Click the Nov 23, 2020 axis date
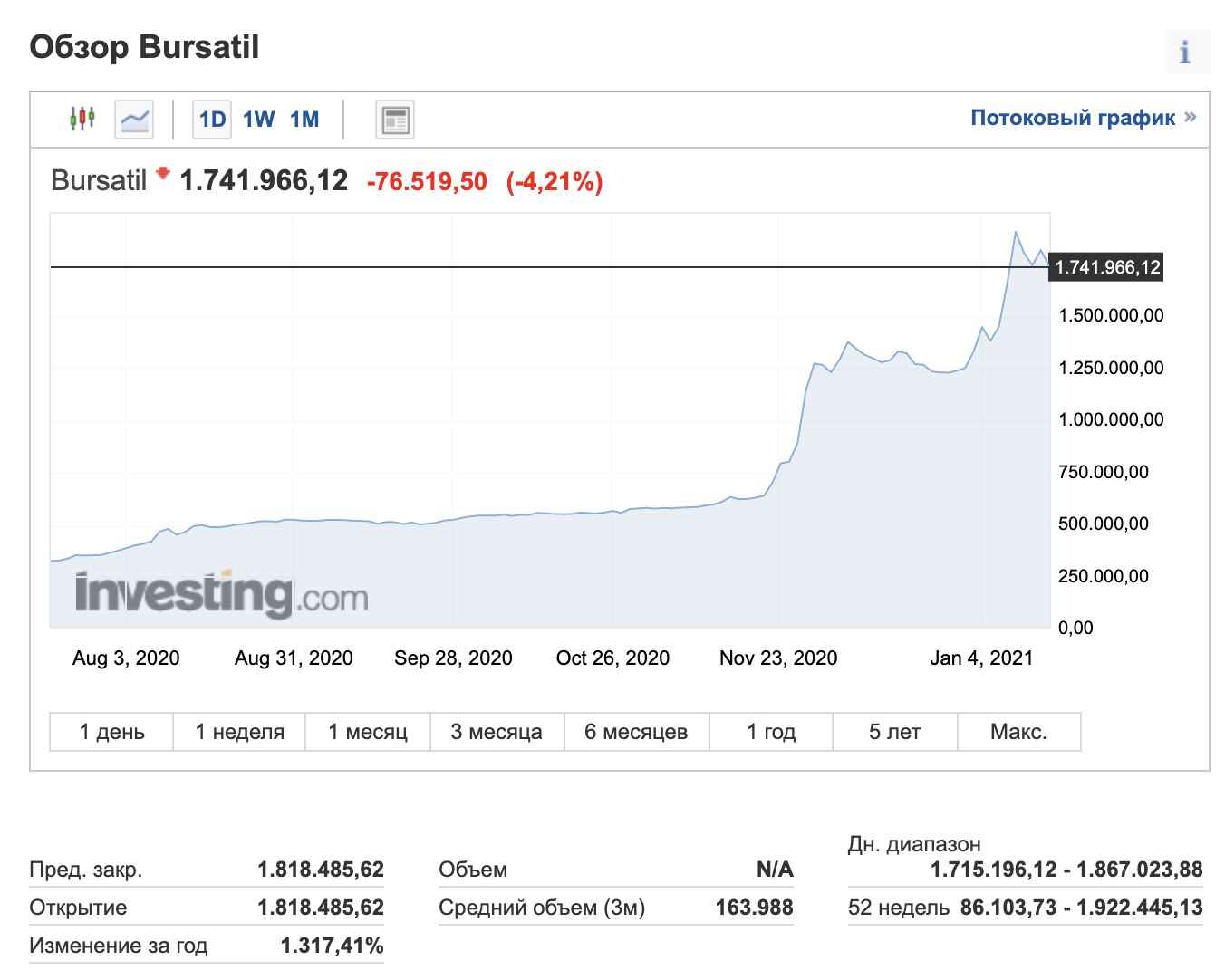Viewport: 1225px width, 980px height. 778,658
